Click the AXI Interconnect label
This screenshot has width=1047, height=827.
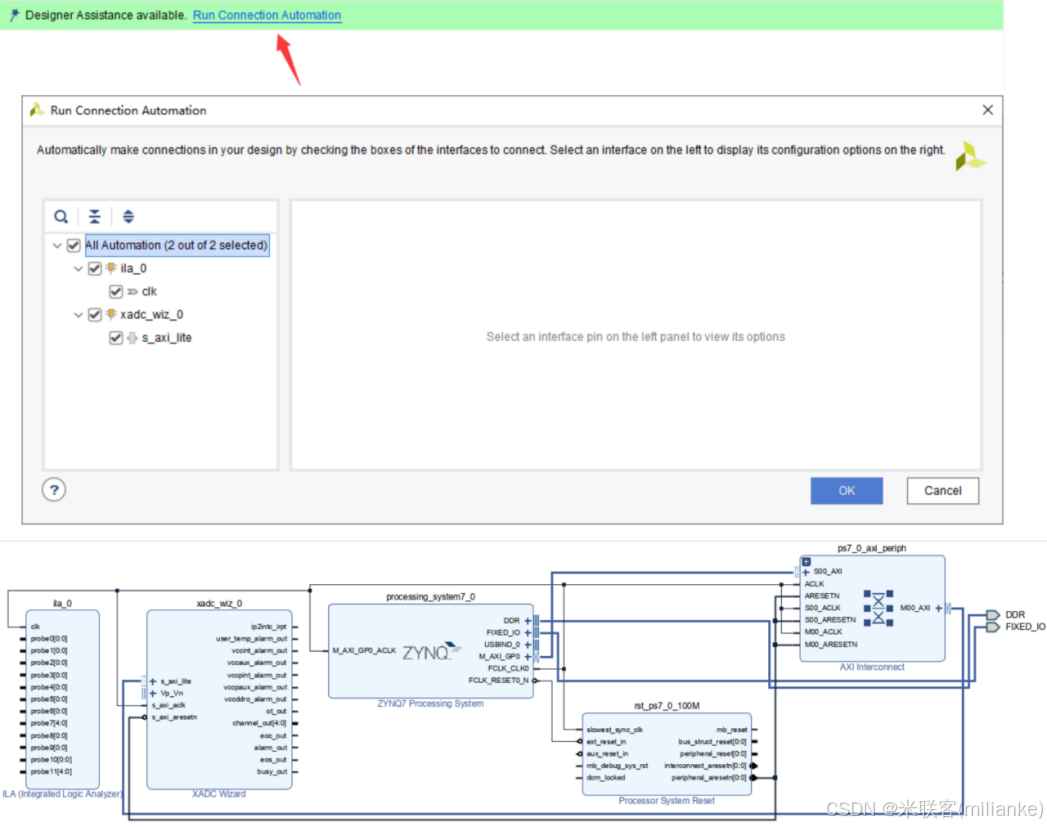click(x=872, y=667)
